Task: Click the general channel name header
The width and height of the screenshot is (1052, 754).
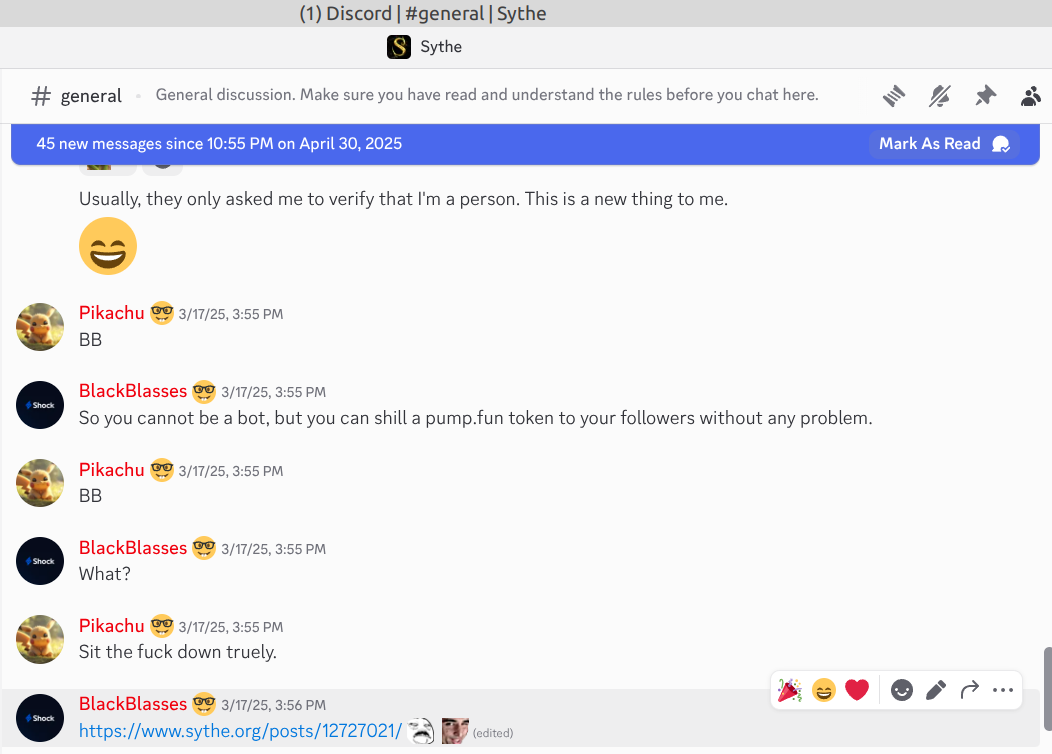Action: 91,96
